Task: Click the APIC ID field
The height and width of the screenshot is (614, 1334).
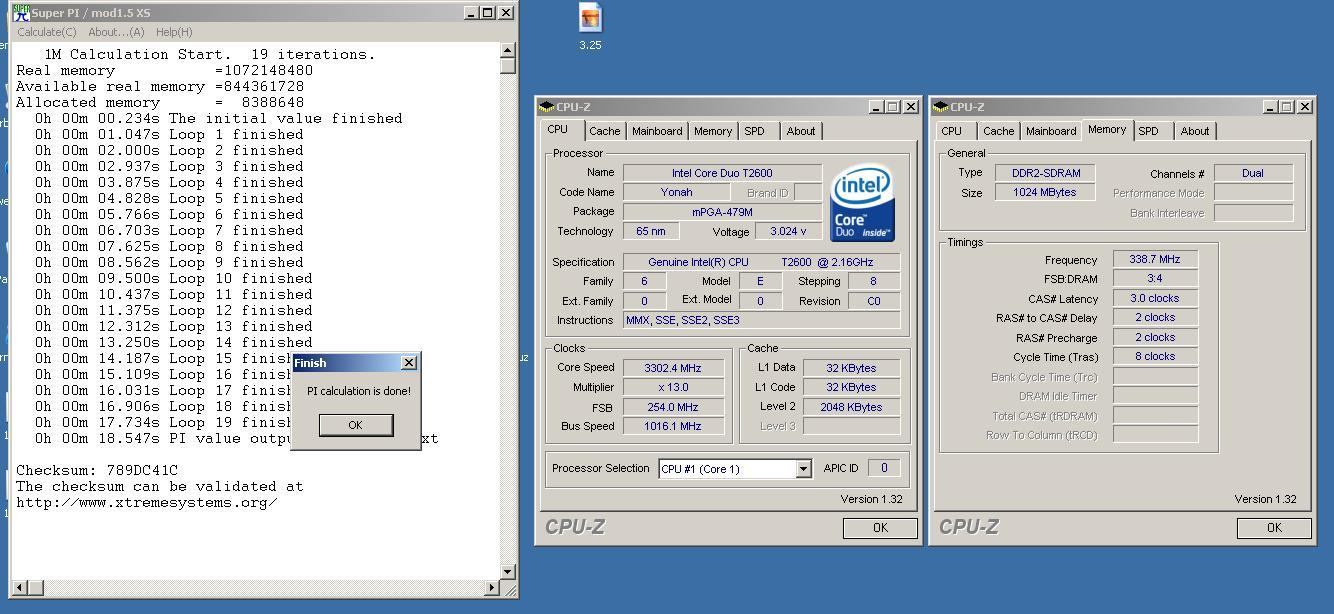Action: pyautogui.click(x=884, y=468)
